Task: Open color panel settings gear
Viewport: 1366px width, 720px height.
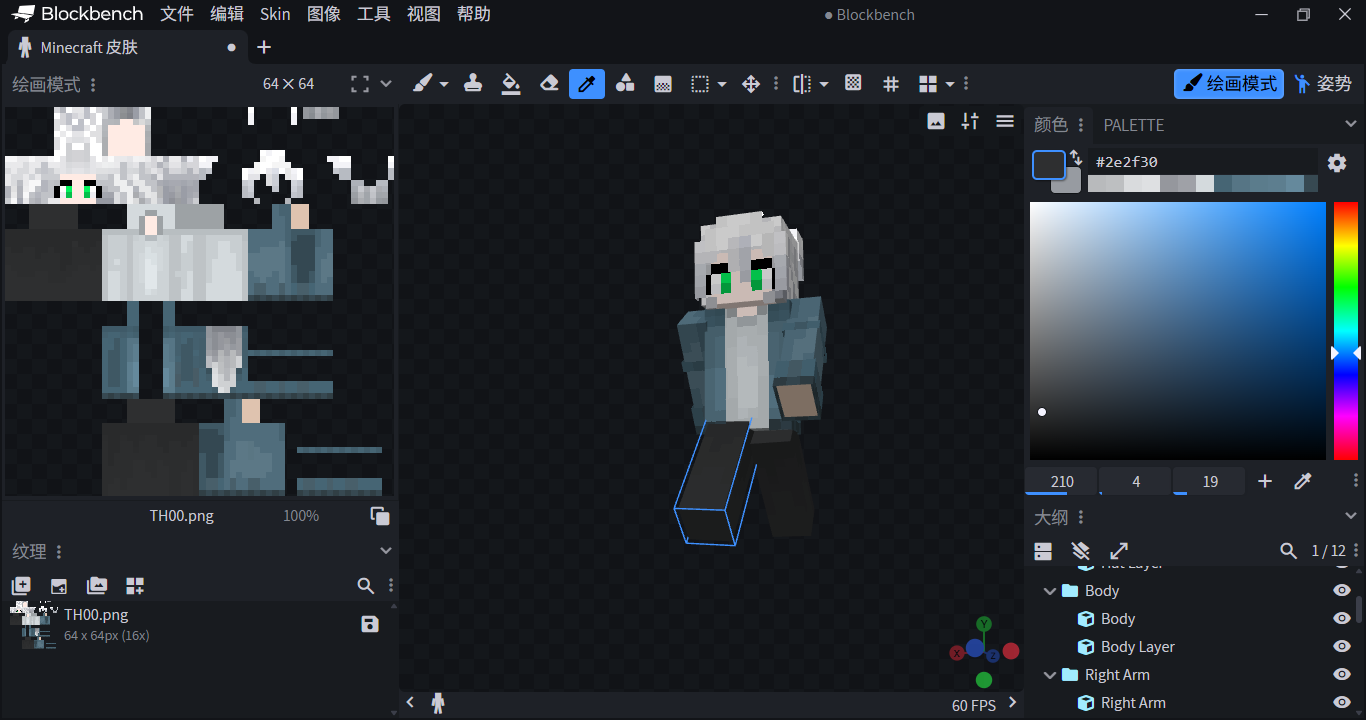Action: (x=1337, y=163)
